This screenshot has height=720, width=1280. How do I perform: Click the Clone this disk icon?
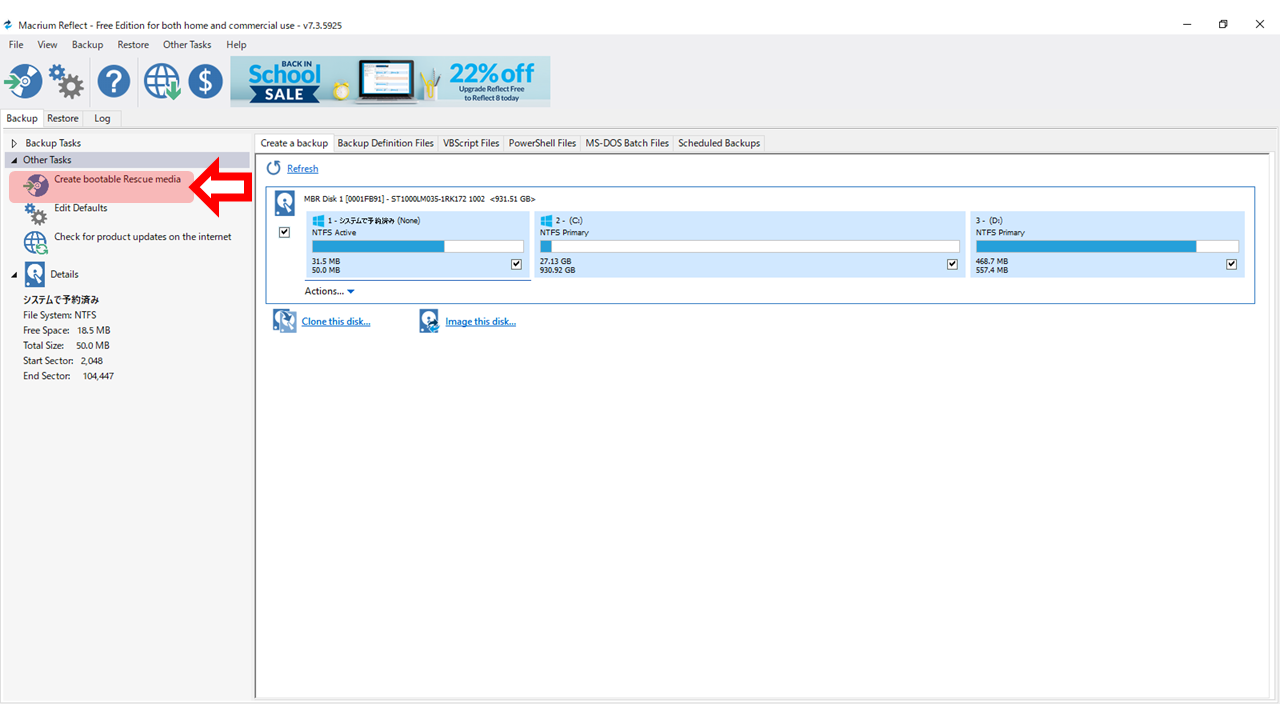point(285,321)
